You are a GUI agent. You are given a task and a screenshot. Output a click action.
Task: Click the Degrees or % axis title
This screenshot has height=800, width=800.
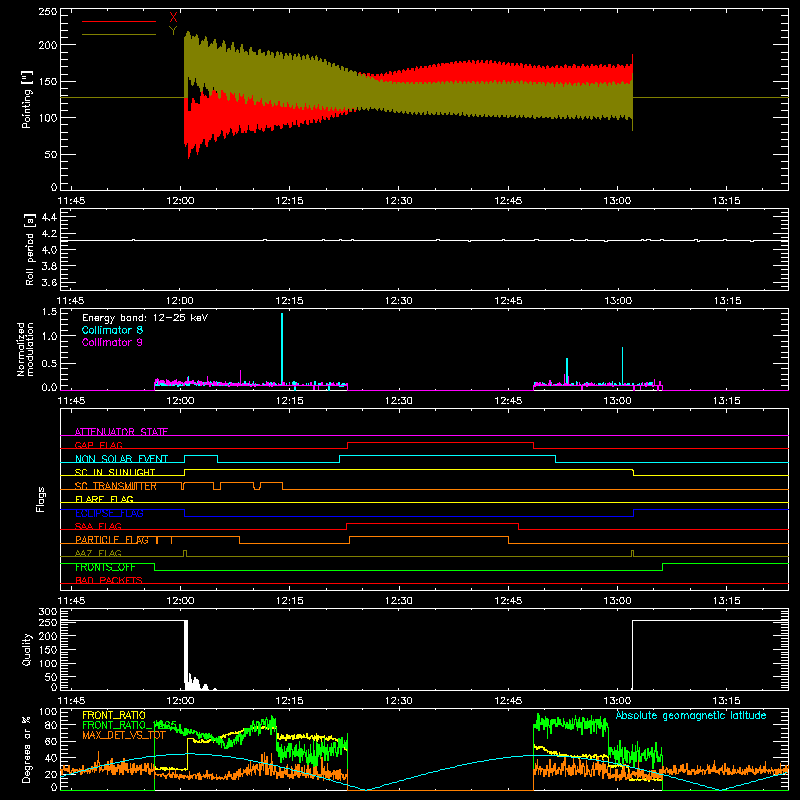pyautogui.click(x=27, y=749)
